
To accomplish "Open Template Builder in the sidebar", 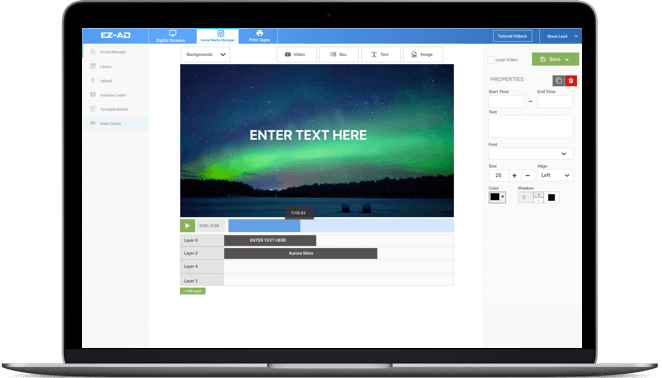I will [x=115, y=109].
